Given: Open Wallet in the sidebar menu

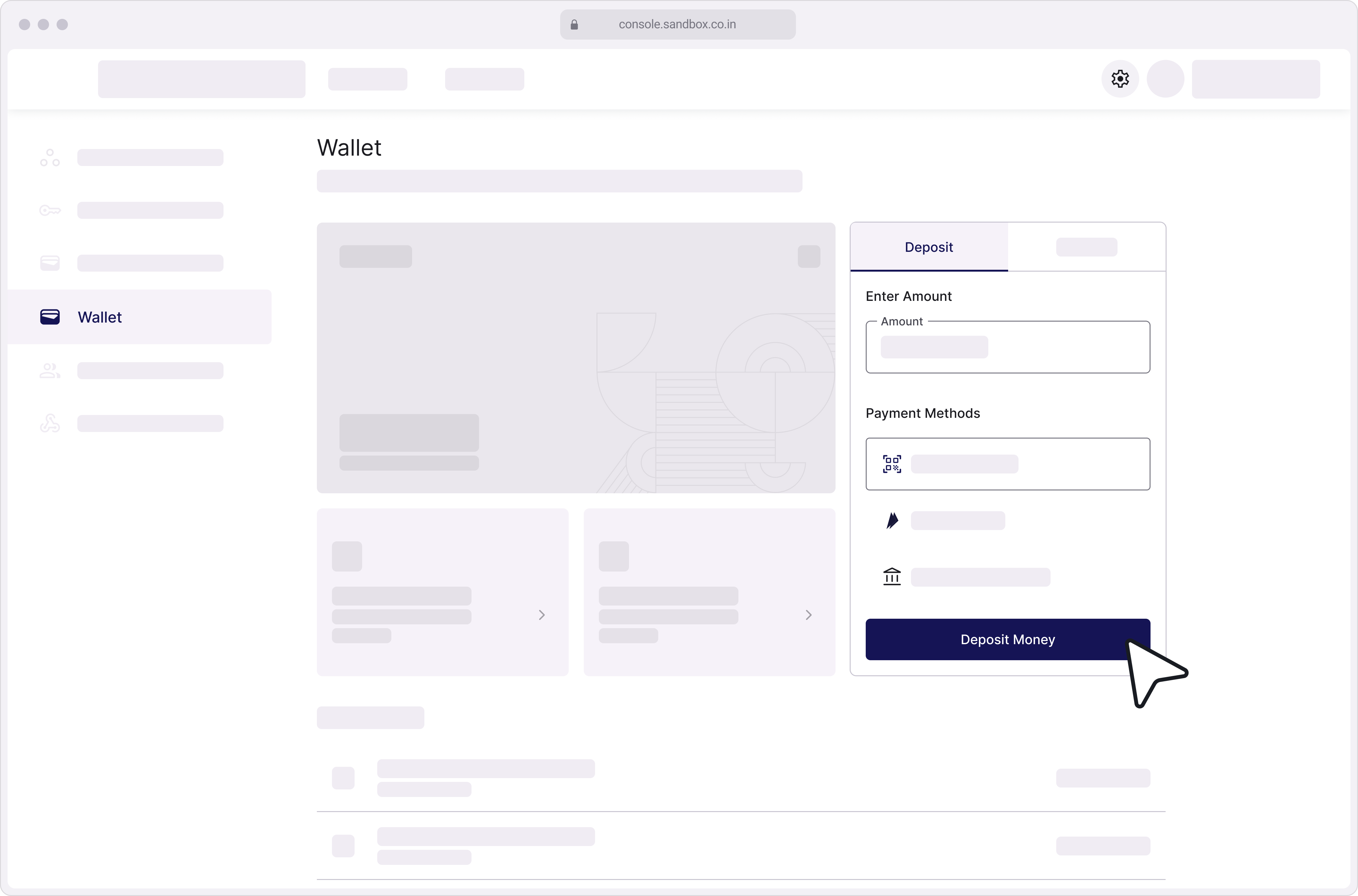Looking at the screenshot, I should point(140,317).
